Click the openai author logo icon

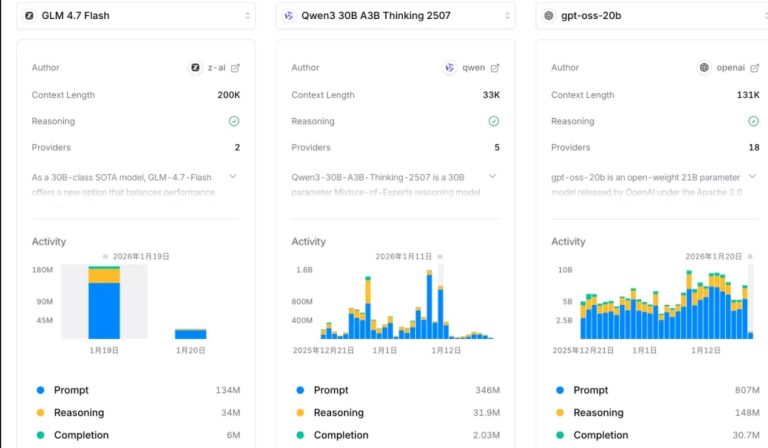705,68
